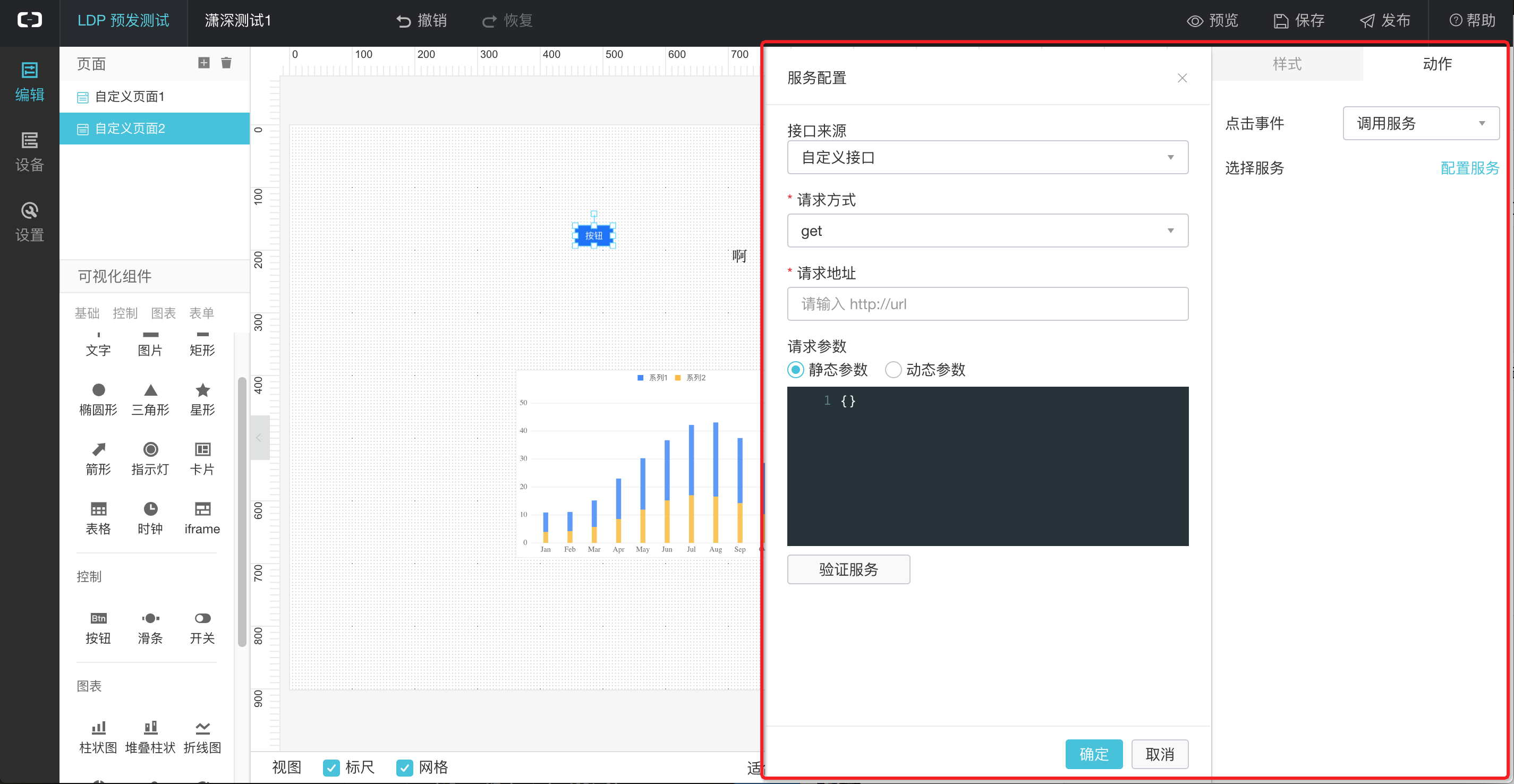1514x784 pixels.
Task: Open the 接口来源 dropdown
Action: 987,157
